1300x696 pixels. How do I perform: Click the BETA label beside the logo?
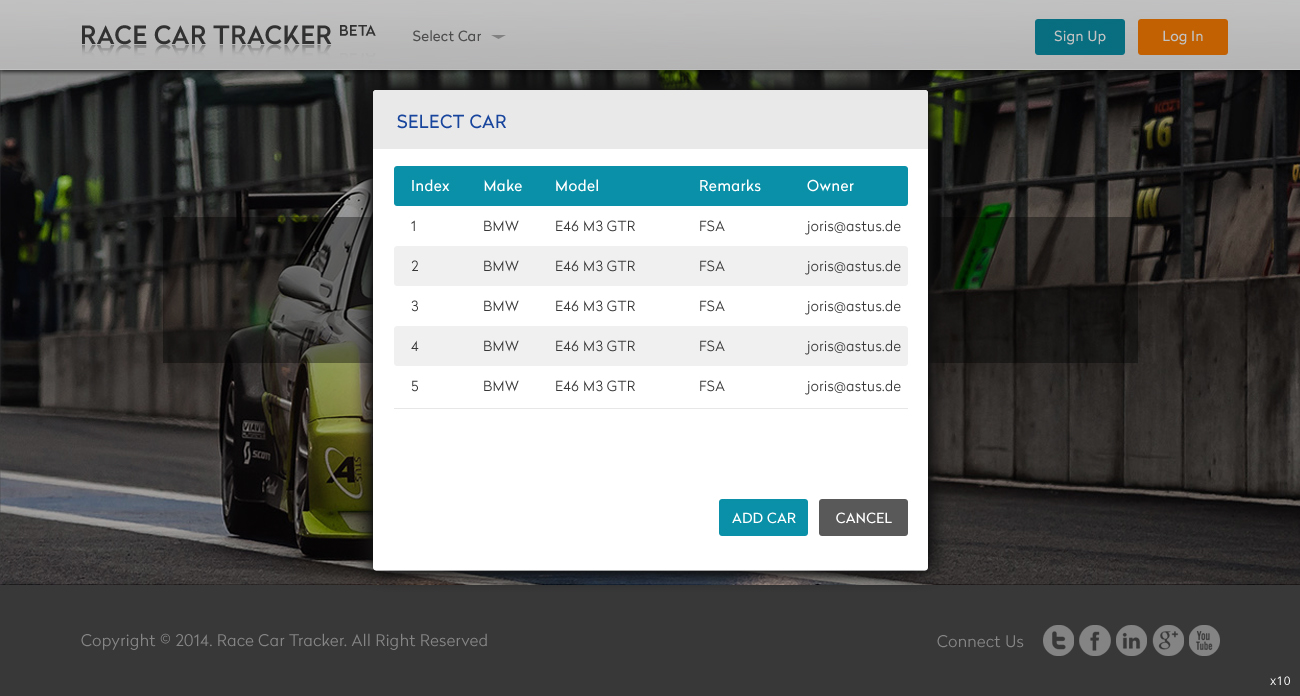357,31
